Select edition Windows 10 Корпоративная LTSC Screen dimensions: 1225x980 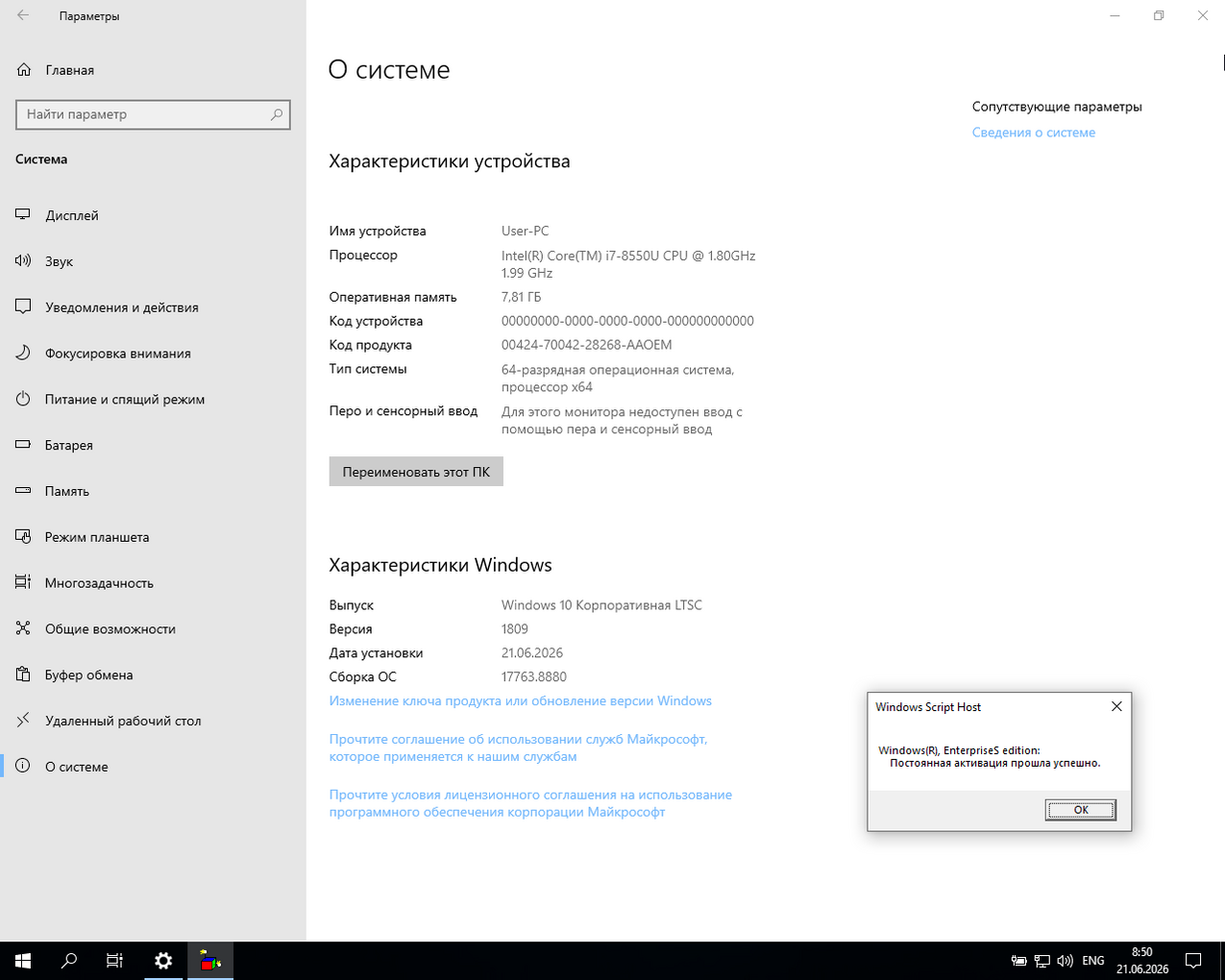(601, 605)
